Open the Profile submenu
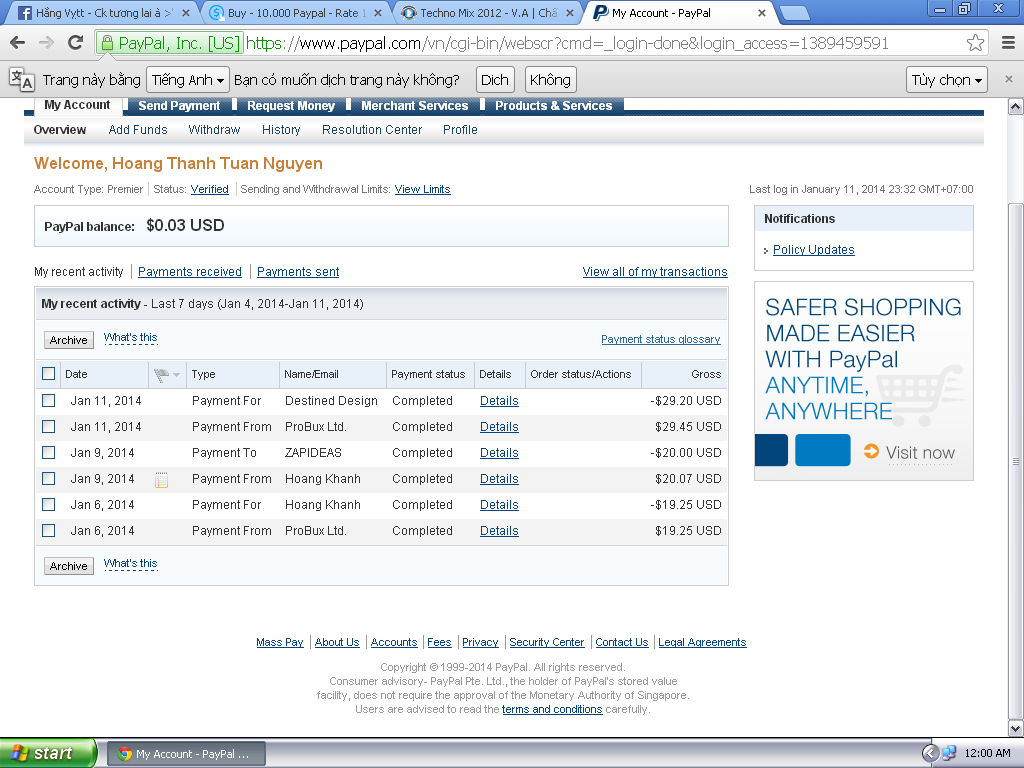The image size is (1024, 768). (460, 130)
